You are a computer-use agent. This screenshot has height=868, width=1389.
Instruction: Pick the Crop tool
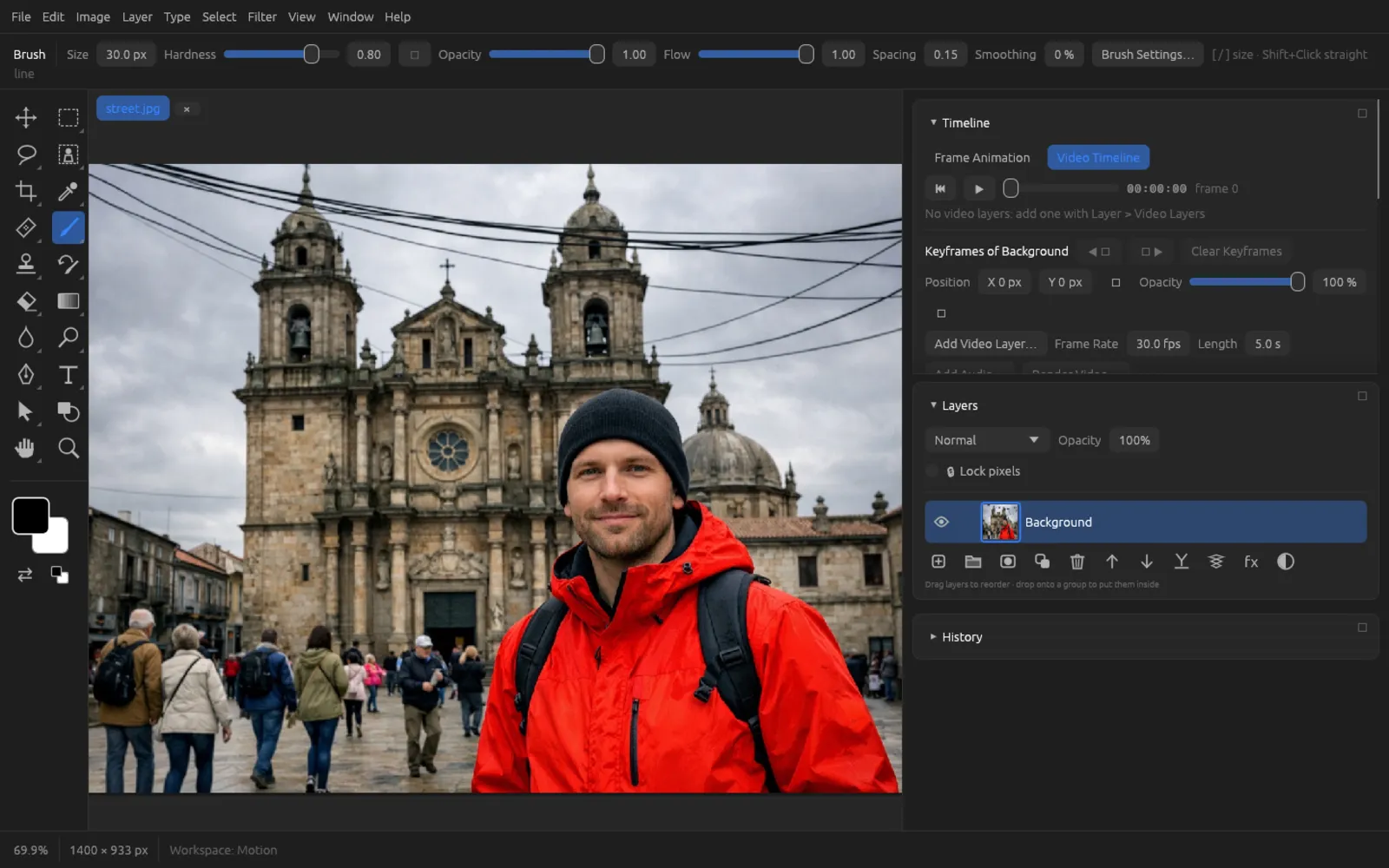[26, 191]
